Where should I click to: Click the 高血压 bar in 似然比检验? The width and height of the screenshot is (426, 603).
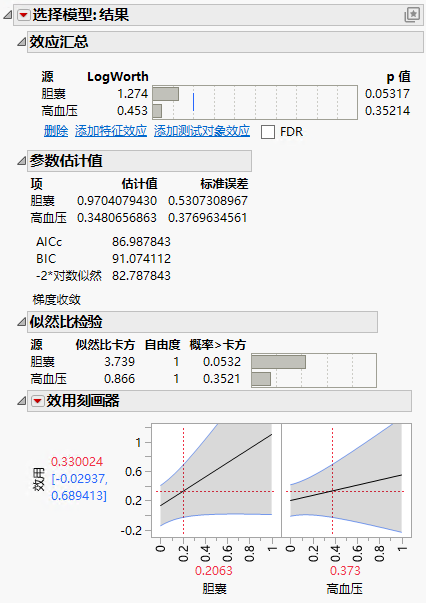click(261, 379)
